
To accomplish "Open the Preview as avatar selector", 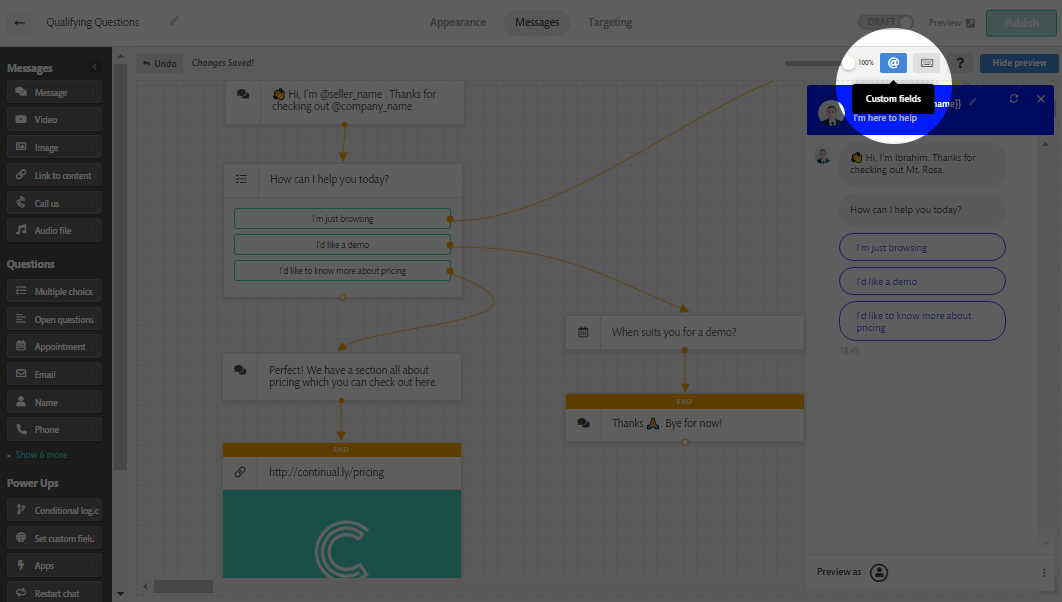I will [879, 572].
